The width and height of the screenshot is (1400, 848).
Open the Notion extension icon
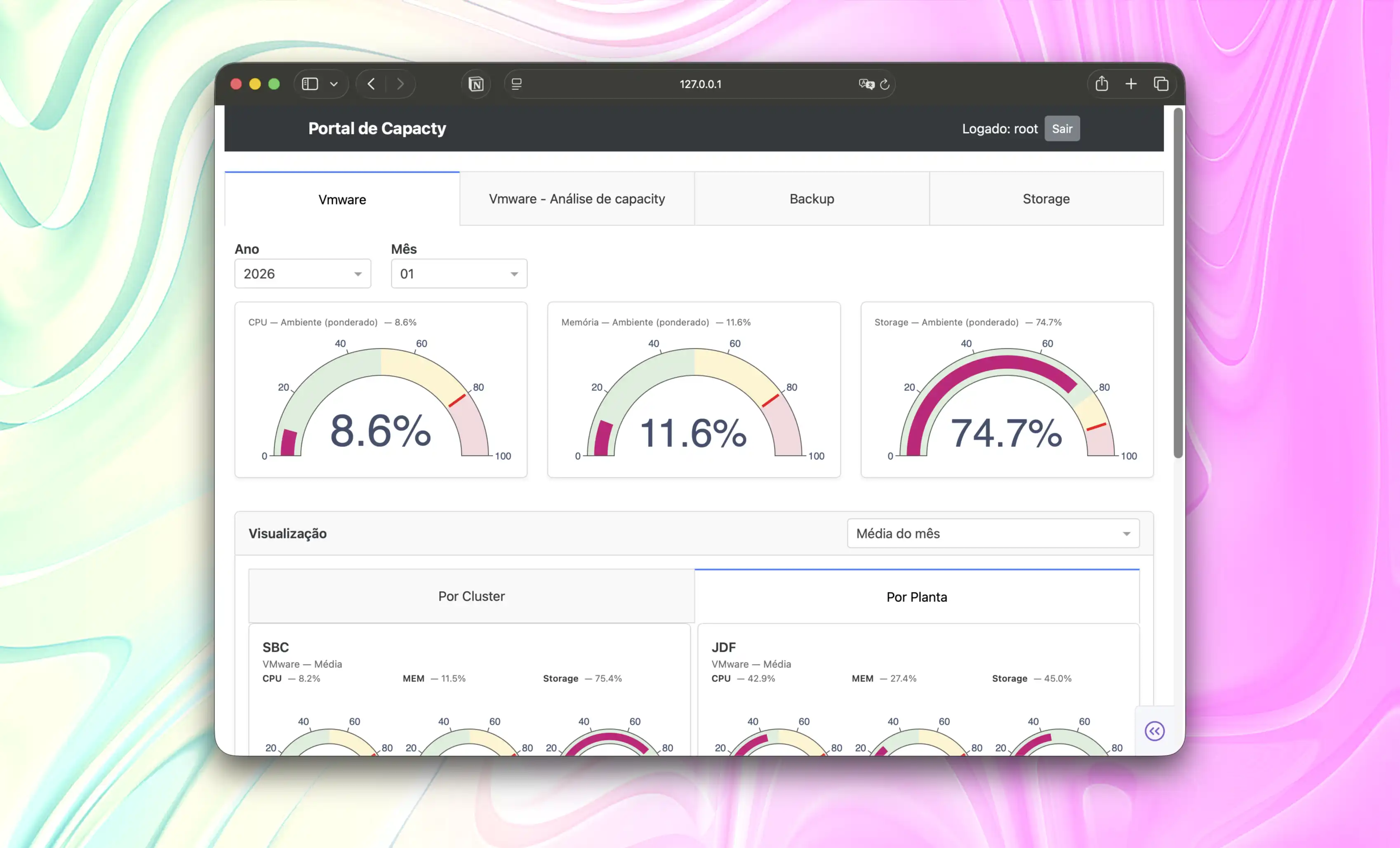point(475,84)
